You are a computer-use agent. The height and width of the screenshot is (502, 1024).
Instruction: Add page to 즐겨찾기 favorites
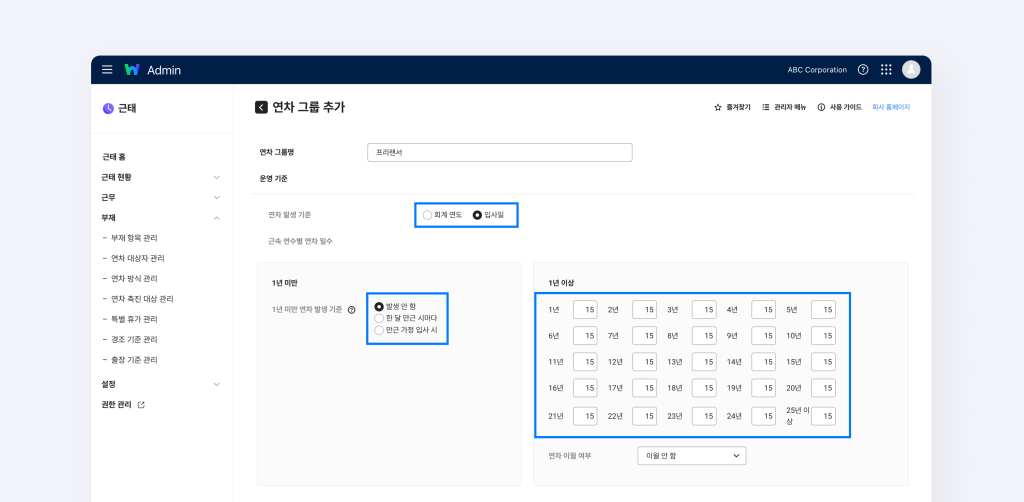732,107
